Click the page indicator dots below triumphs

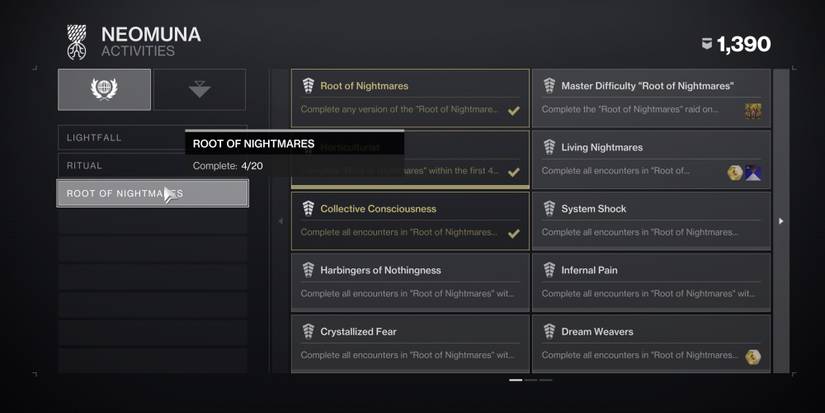(530, 380)
